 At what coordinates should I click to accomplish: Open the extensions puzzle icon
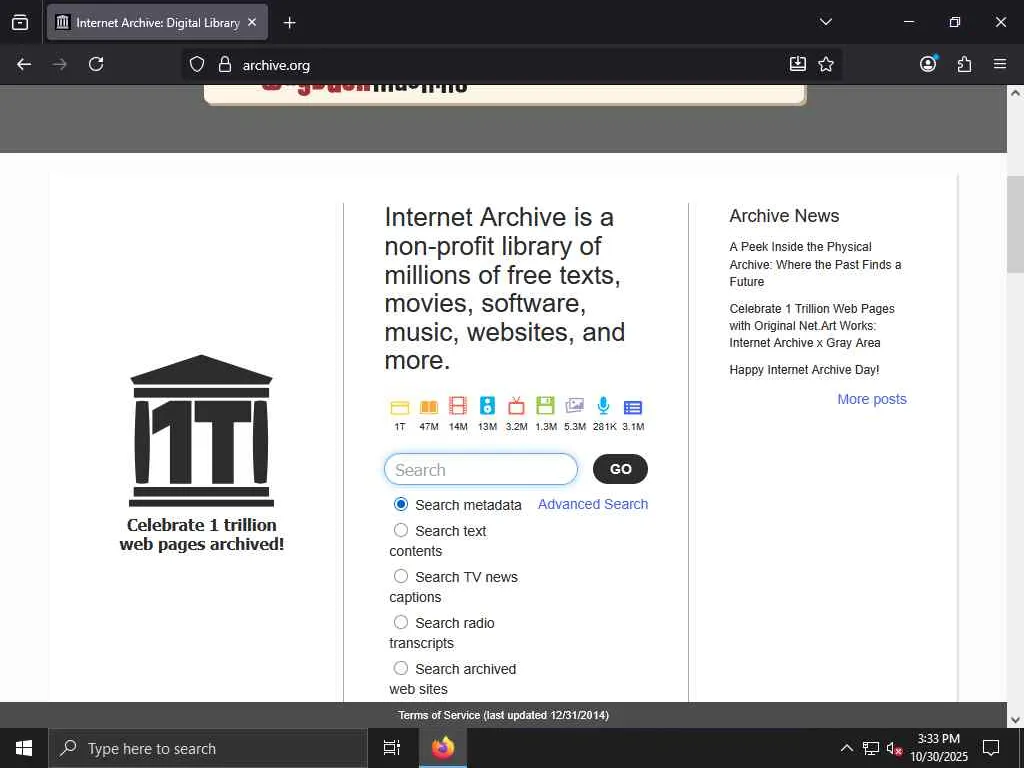tap(964, 64)
